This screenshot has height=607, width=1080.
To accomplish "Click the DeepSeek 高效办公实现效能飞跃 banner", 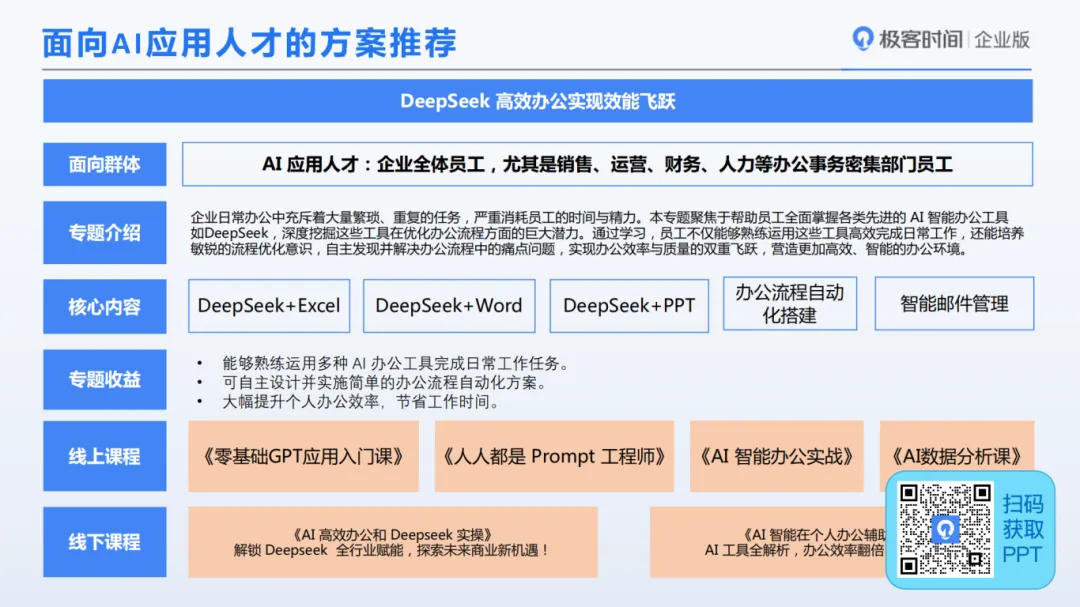I will click(537, 101).
